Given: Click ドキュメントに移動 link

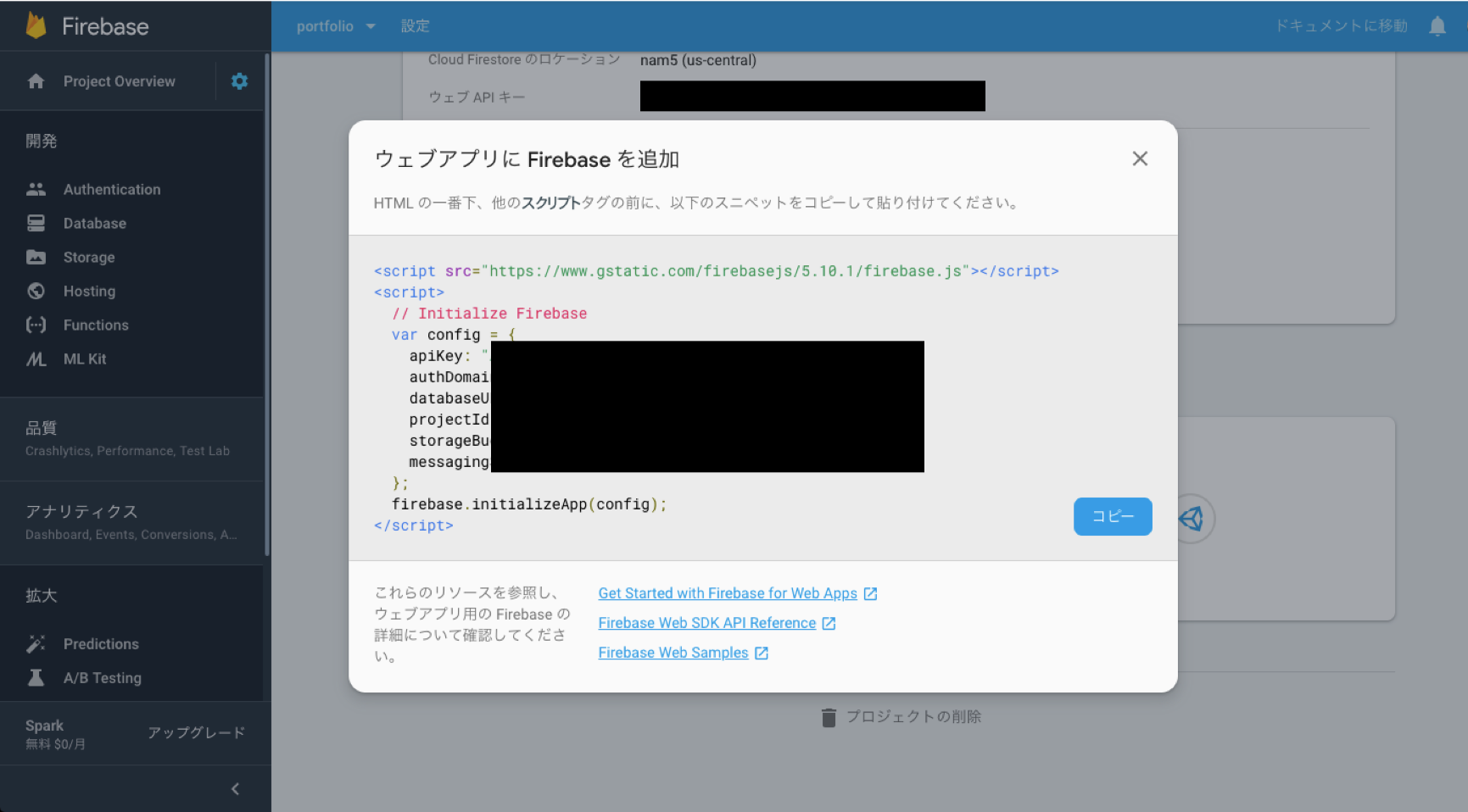Looking at the screenshot, I should click(x=1342, y=26).
